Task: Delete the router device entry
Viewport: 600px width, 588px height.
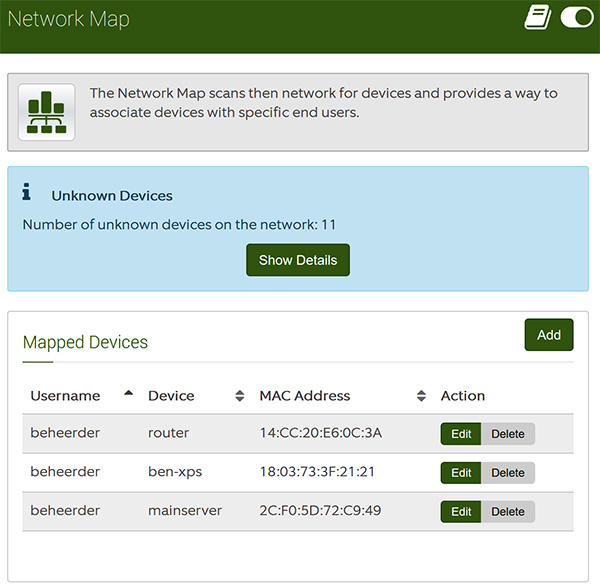Action: tap(508, 434)
